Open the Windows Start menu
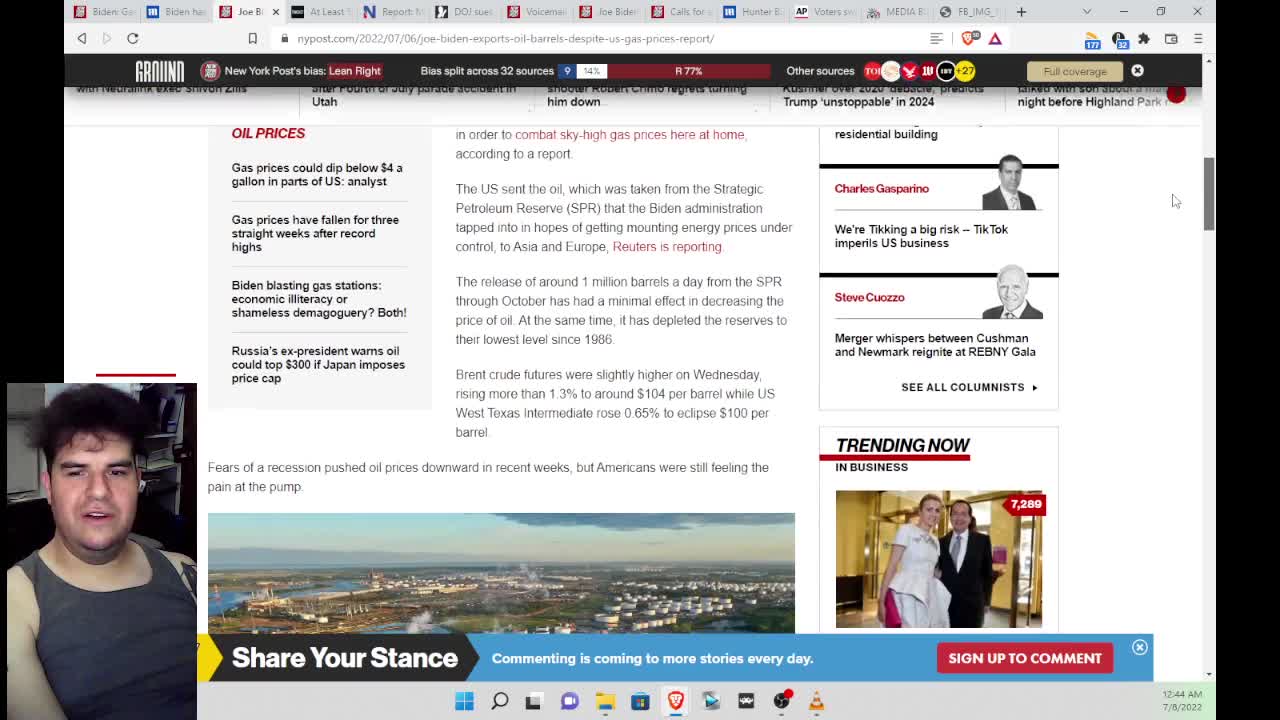The image size is (1280, 720). coord(464,701)
